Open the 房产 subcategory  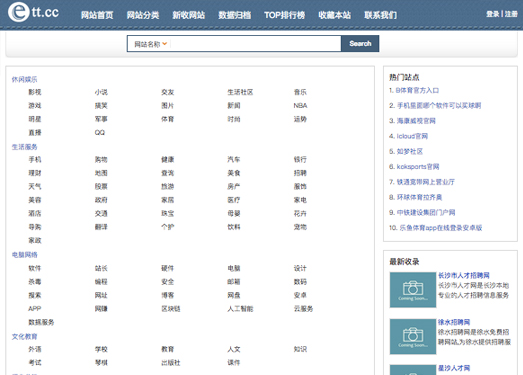pos(234,186)
